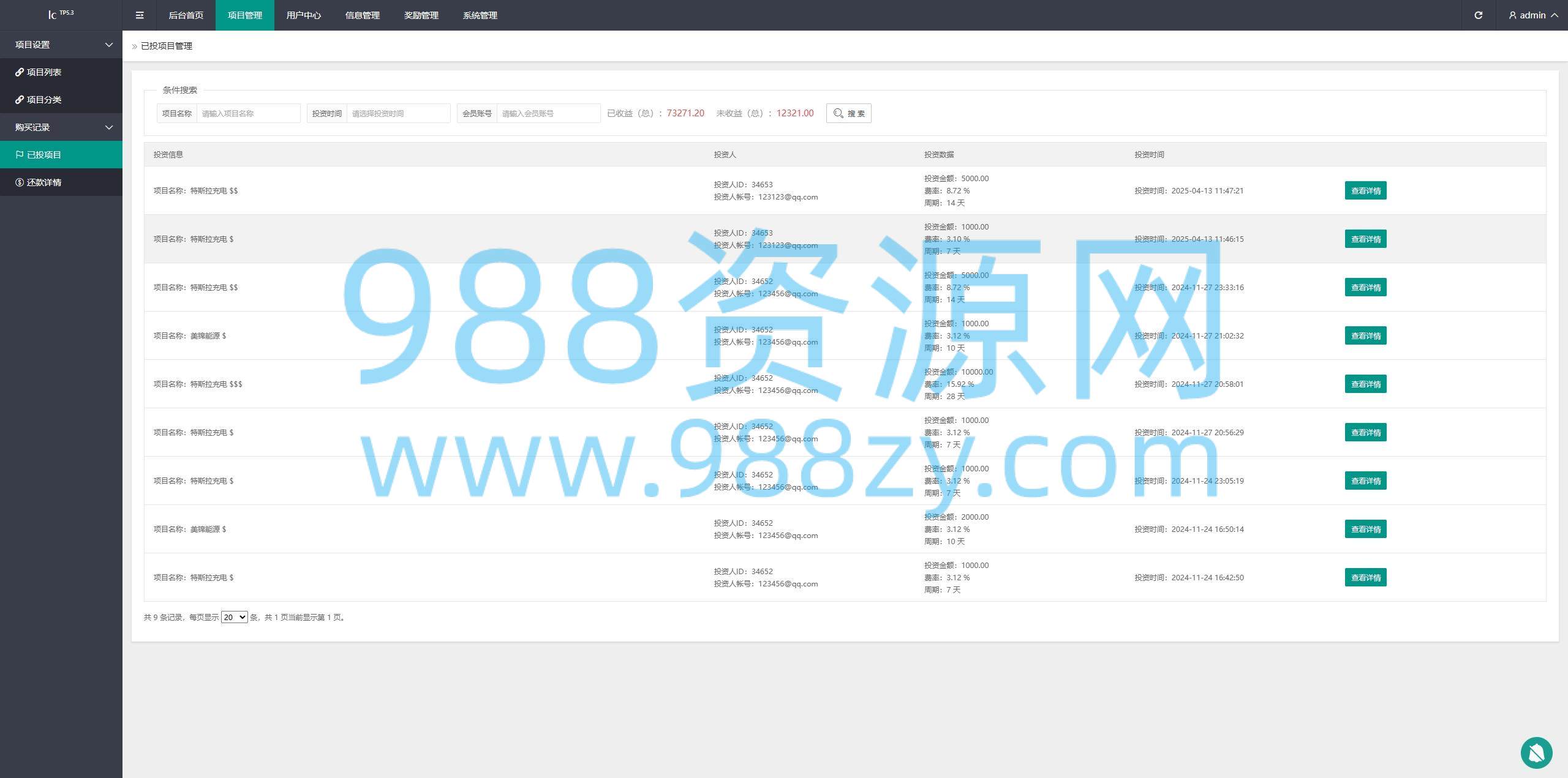Image resolution: width=1568 pixels, height=778 pixels.
Task: Click the hamburger menu collapse icon
Action: [x=140, y=15]
